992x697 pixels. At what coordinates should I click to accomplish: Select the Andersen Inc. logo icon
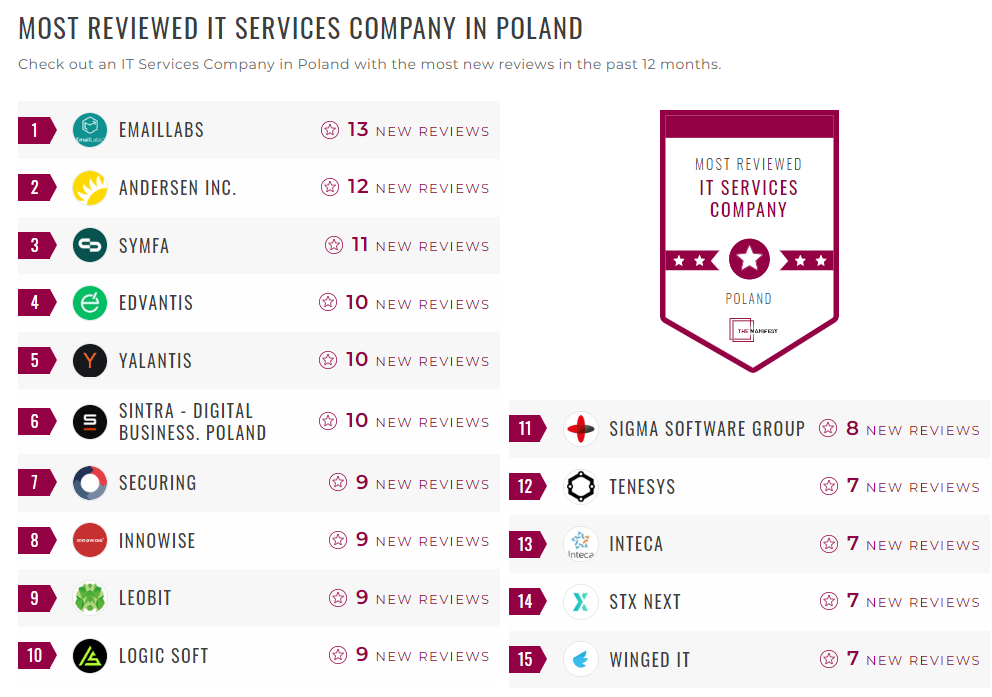[x=89, y=187]
